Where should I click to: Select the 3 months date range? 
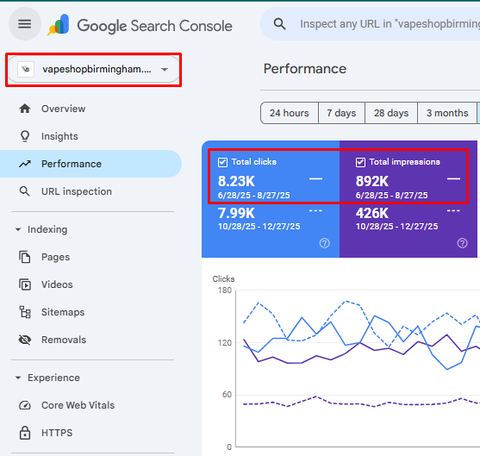pos(447,113)
